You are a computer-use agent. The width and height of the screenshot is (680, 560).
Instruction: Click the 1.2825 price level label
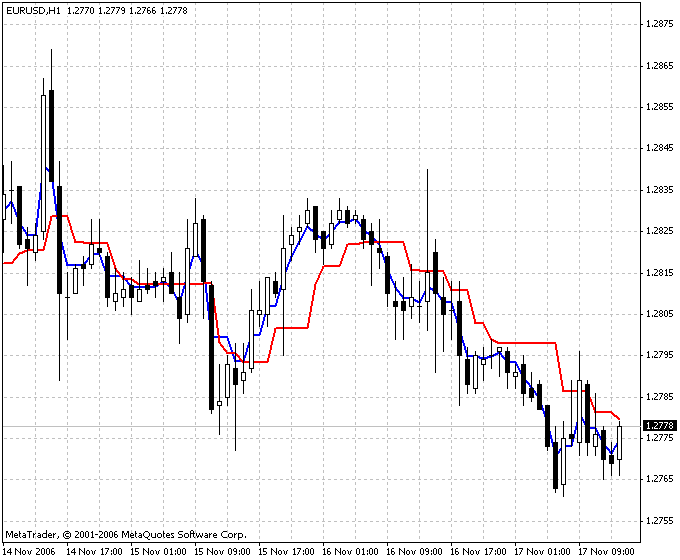659,231
